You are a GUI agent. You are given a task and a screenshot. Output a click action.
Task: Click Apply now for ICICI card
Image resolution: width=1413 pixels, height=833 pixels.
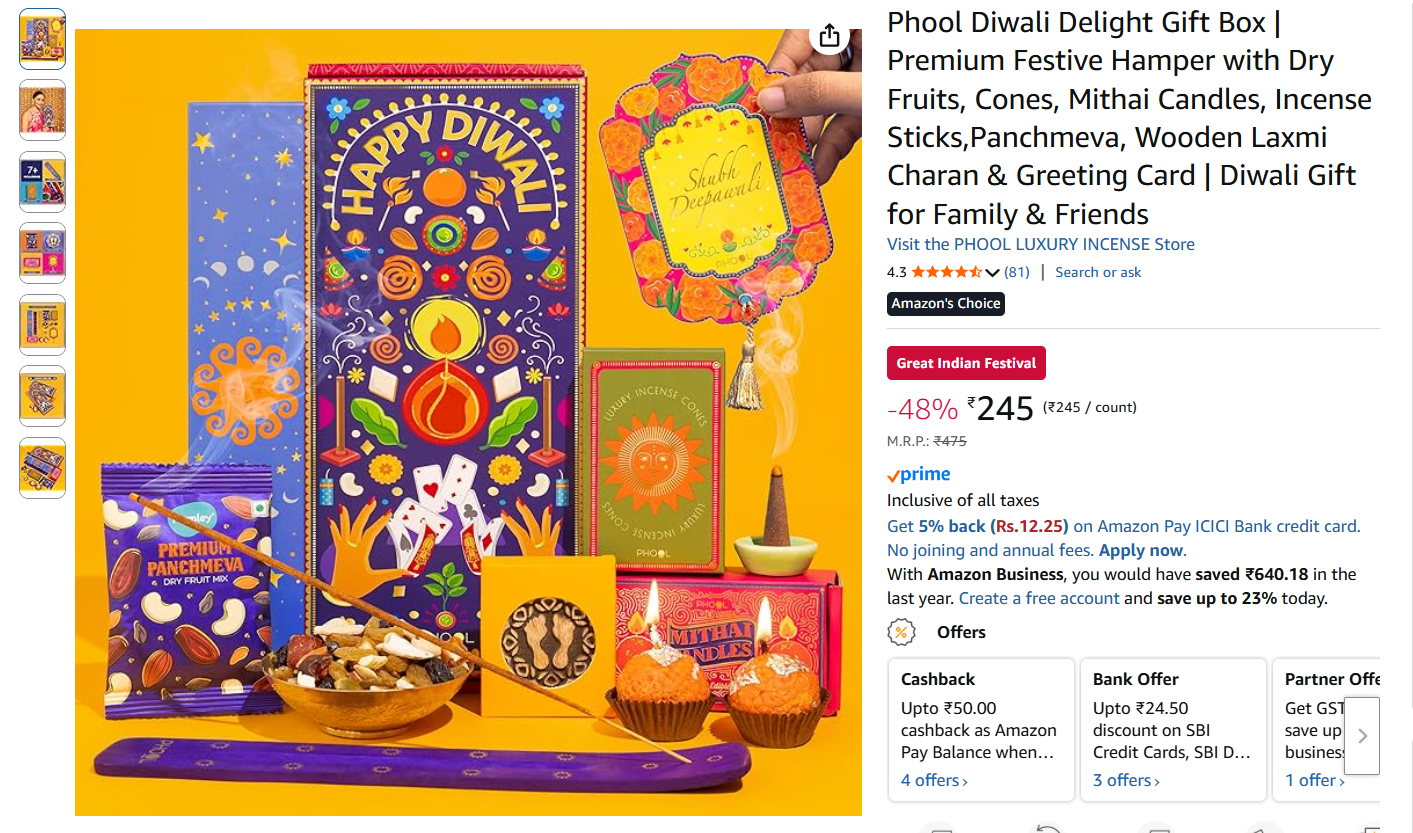(x=1141, y=550)
